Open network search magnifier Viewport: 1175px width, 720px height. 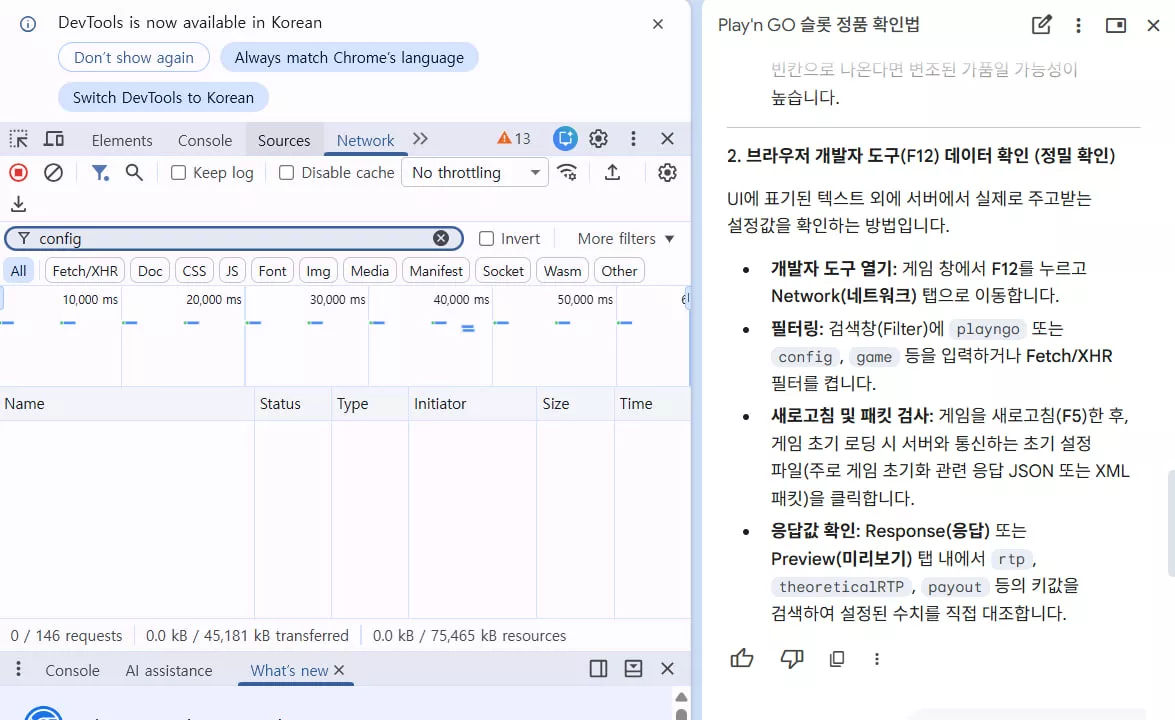tap(134, 173)
